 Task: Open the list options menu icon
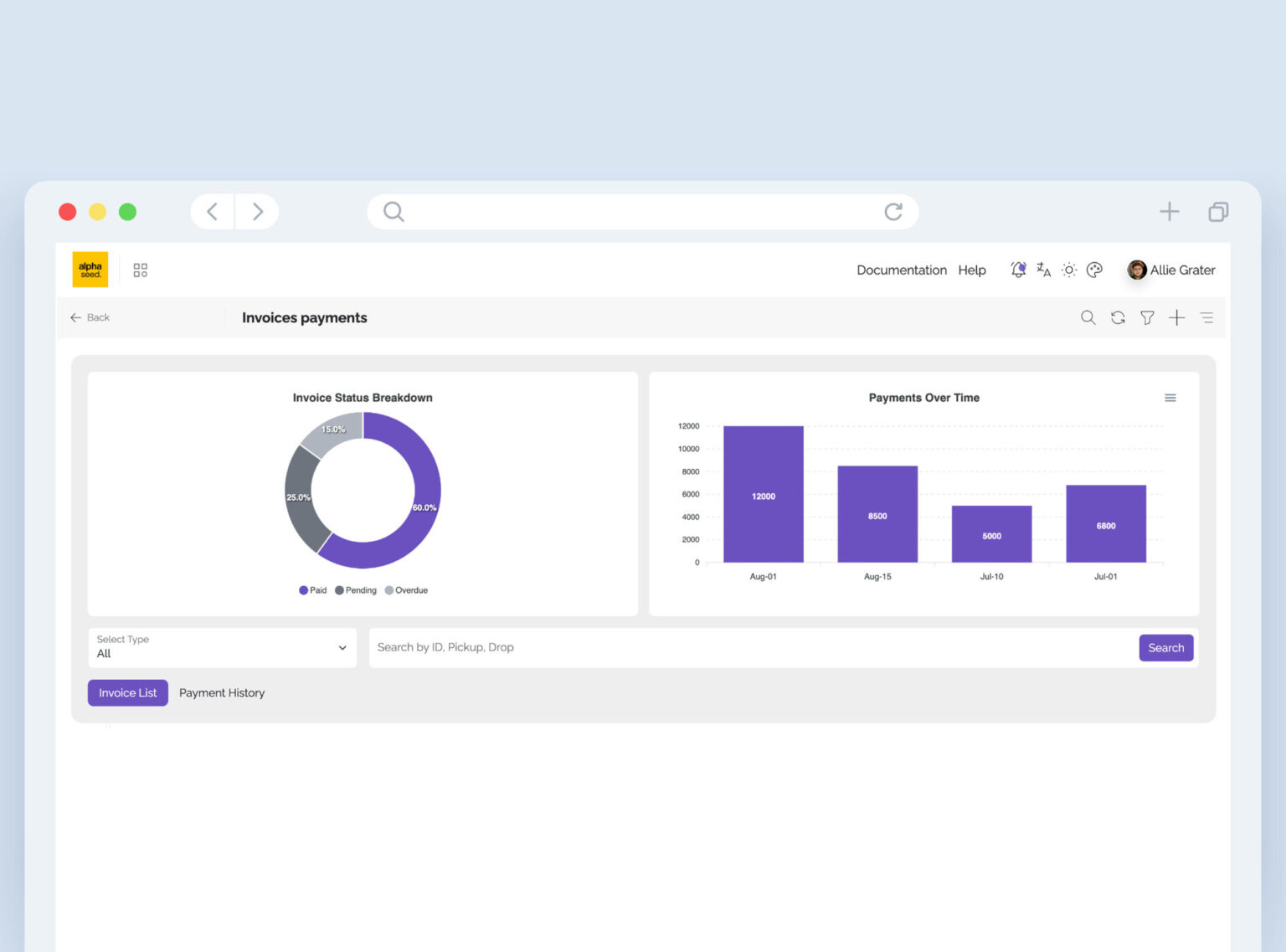pyautogui.click(x=1206, y=317)
